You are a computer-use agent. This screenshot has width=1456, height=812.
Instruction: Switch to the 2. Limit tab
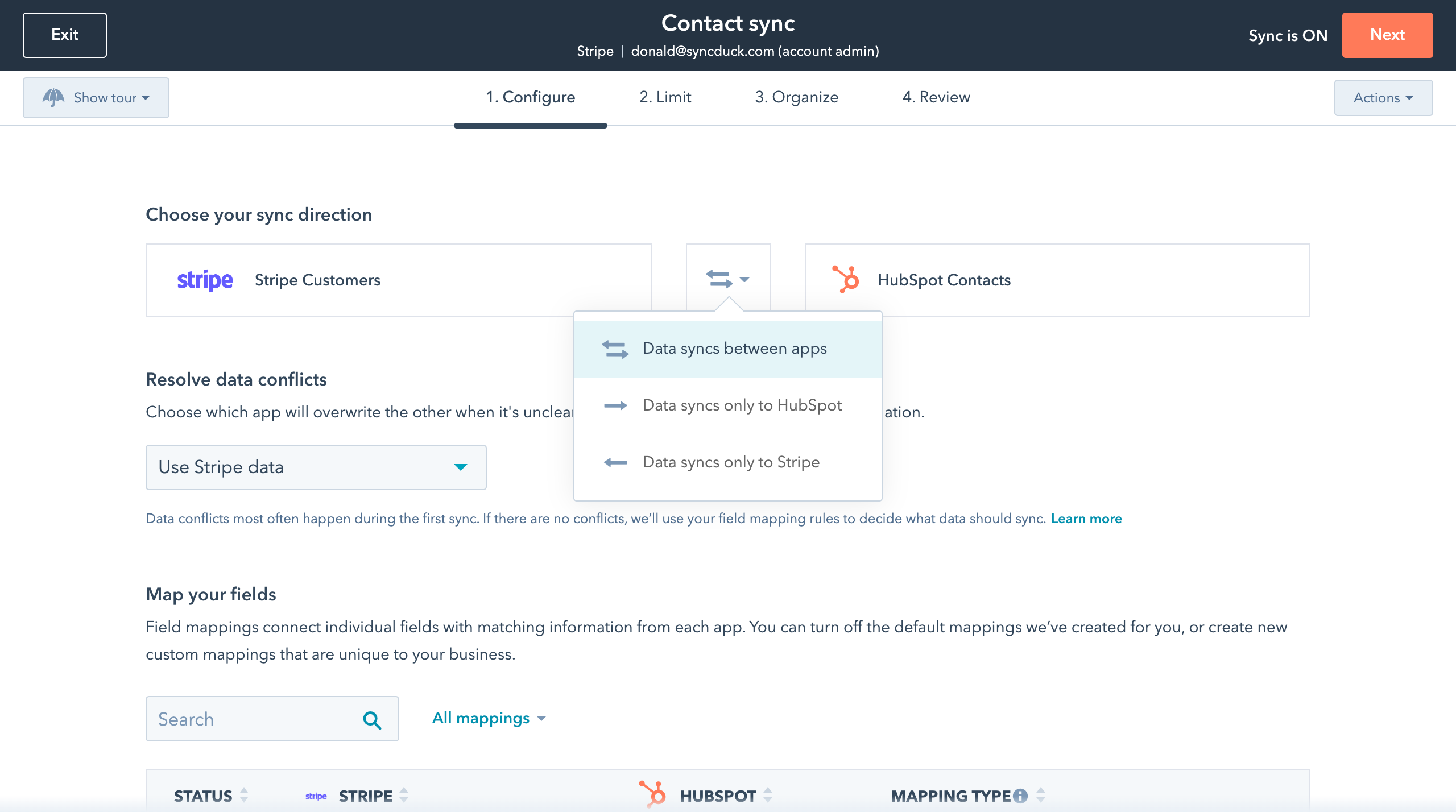pyautogui.click(x=664, y=97)
